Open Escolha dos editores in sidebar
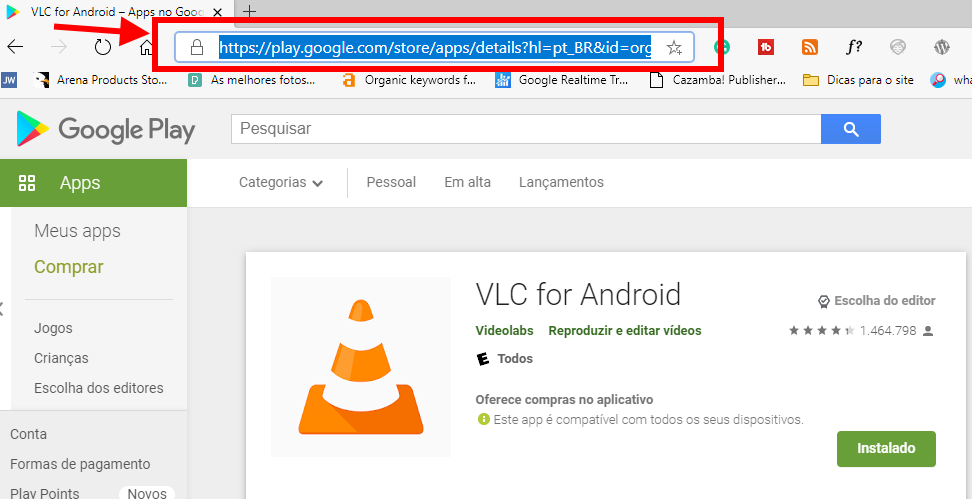This screenshot has height=499, width=972. [99, 388]
